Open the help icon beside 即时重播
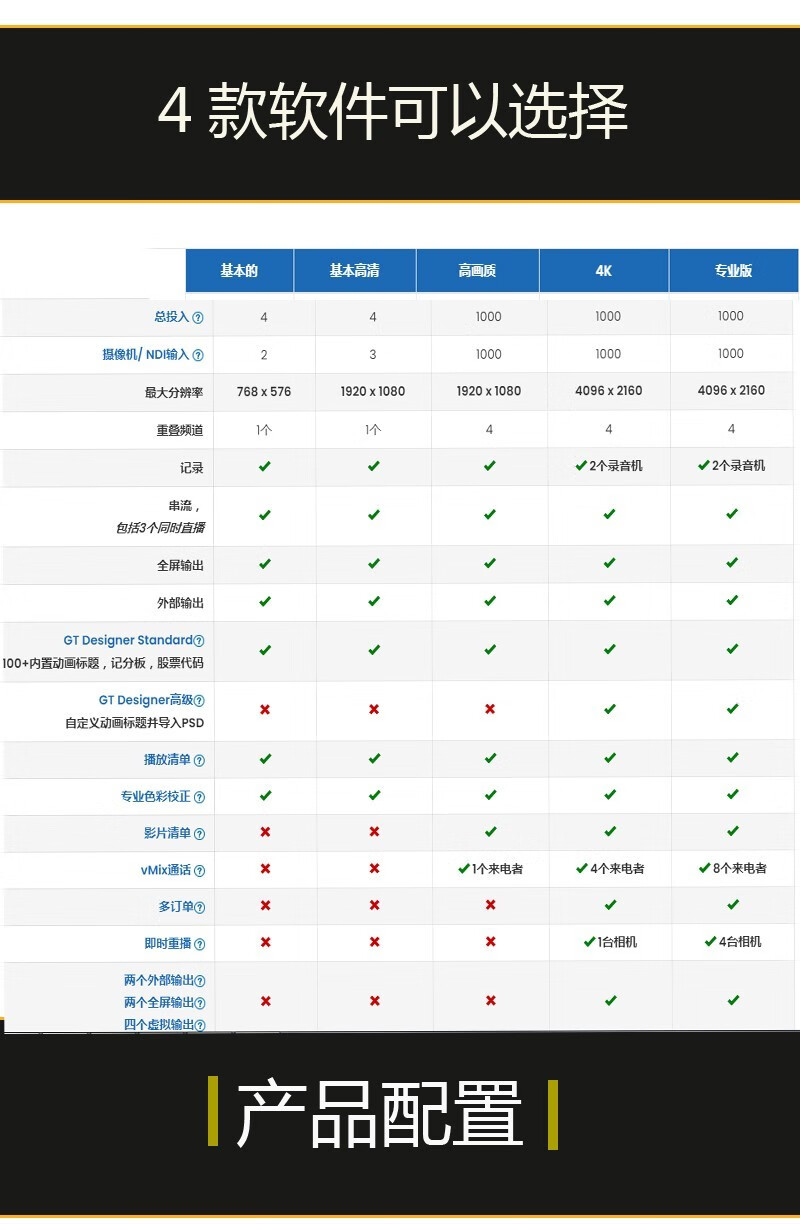This screenshot has width=800, height=1224. pos(199,944)
